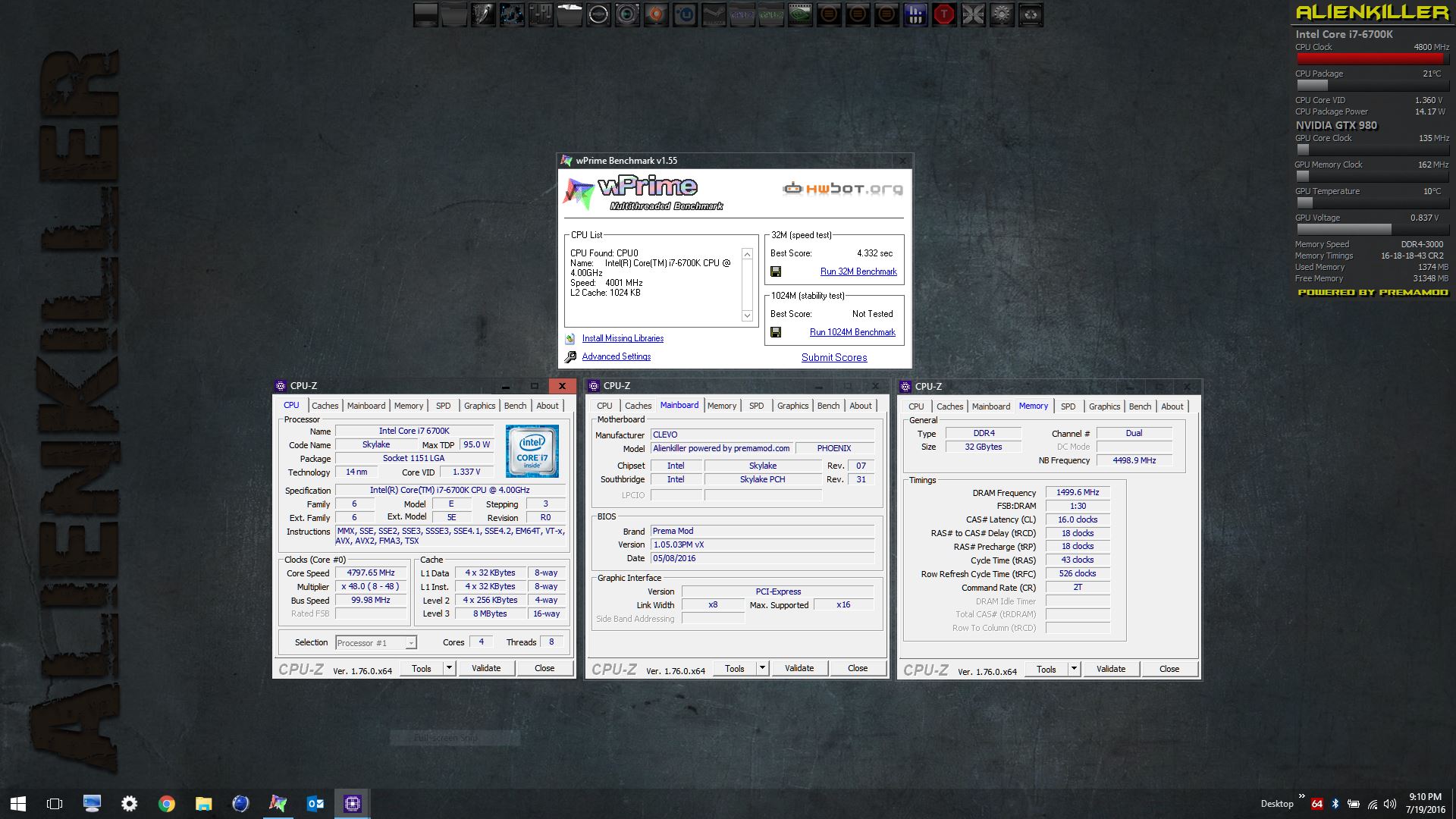Open the mixer sliders icon in the top dock
This screenshot has height=819, width=1456.
[x=541, y=14]
